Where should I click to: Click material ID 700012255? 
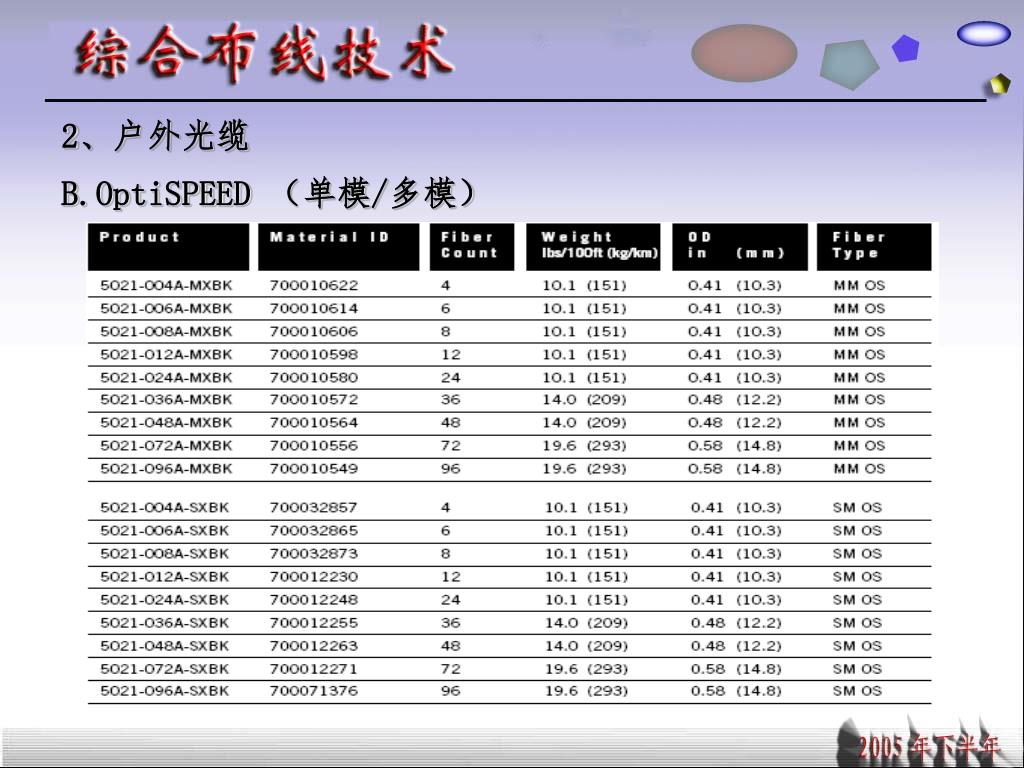coord(314,623)
